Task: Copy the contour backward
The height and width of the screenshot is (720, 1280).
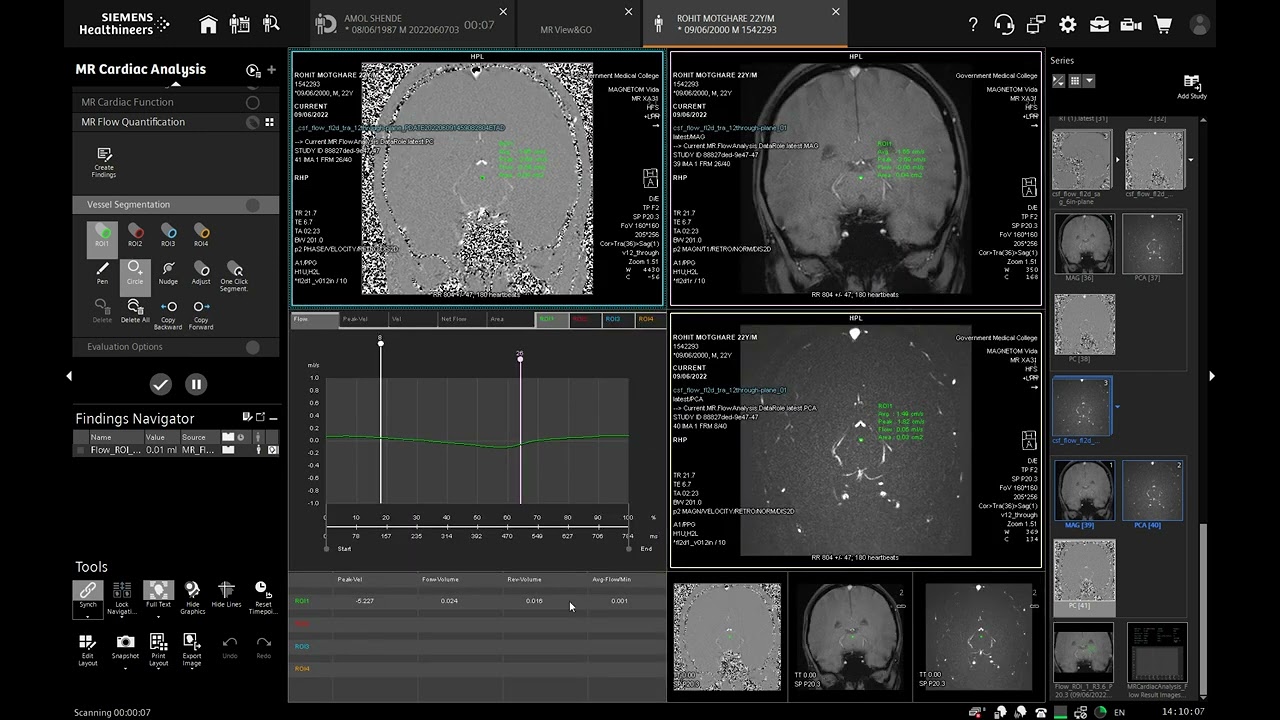Action: click(169, 314)
